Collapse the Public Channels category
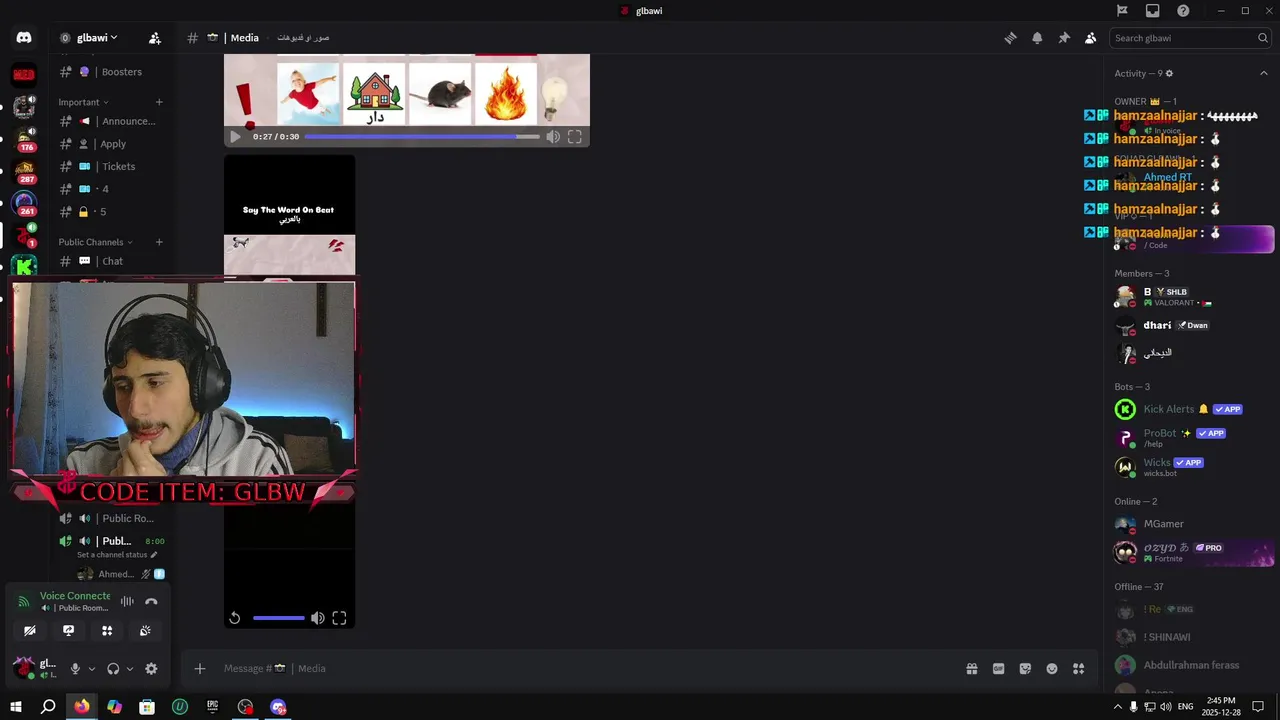The height and width of the screenshot is (720, 1280). pos(96,242)
